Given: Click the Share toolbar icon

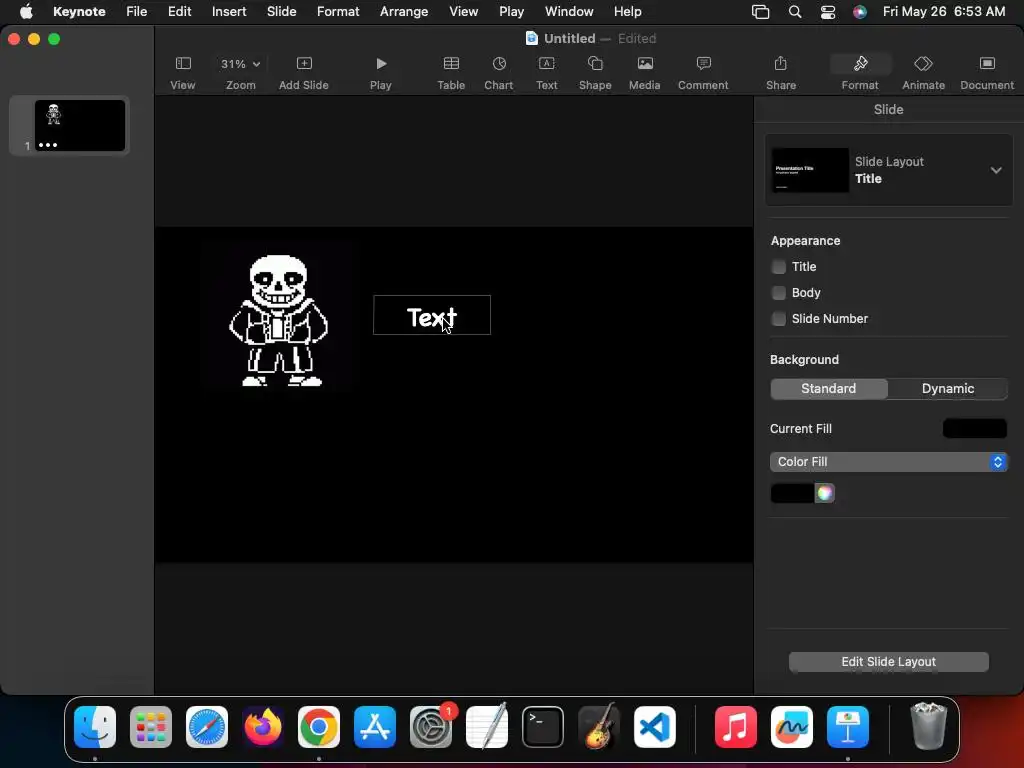Looking at the screenshot, I should (x=781, y=64).
